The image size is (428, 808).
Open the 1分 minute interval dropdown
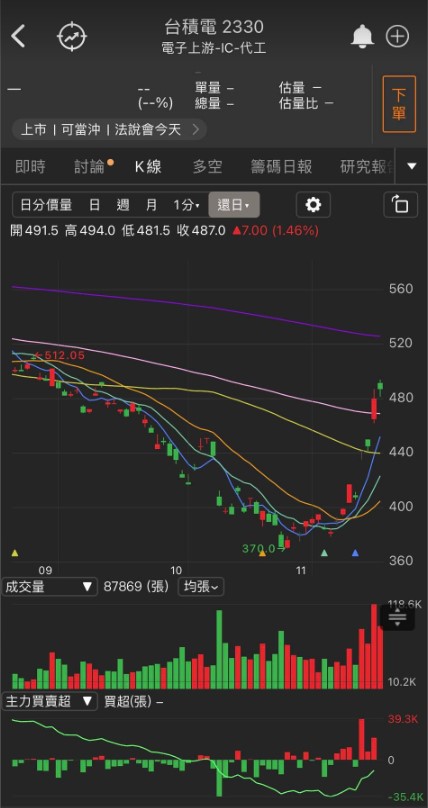186,205
